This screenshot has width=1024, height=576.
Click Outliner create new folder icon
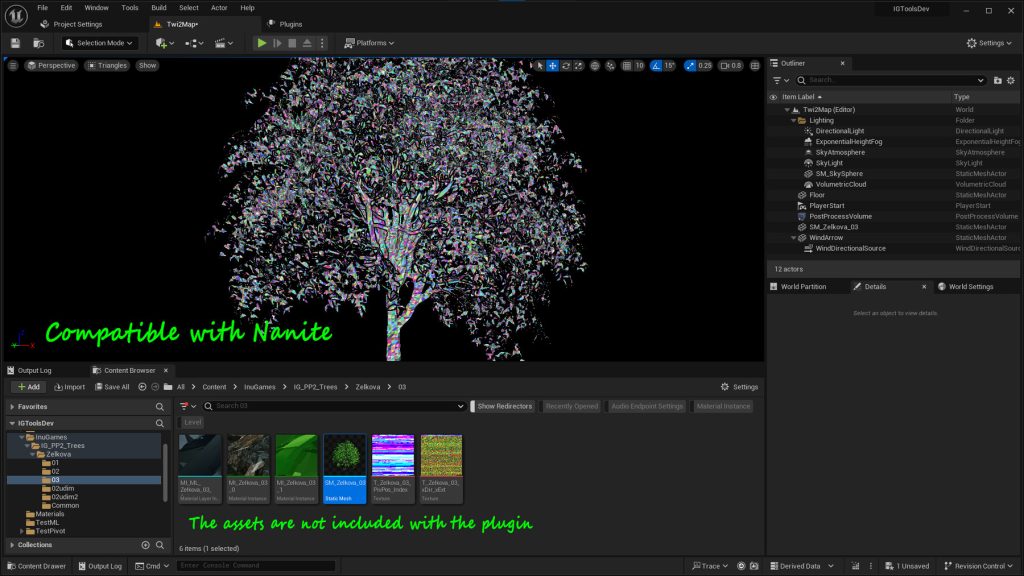(997, 80)
